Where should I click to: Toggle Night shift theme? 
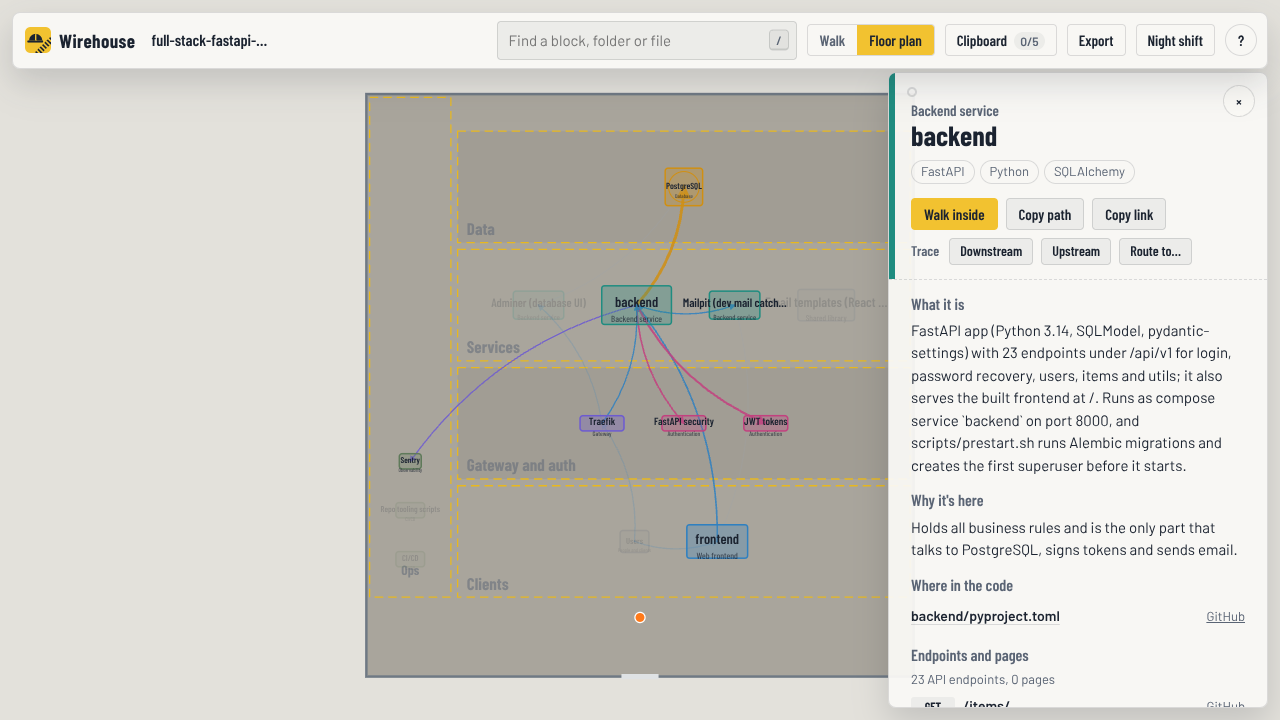tap(1175, 40)
